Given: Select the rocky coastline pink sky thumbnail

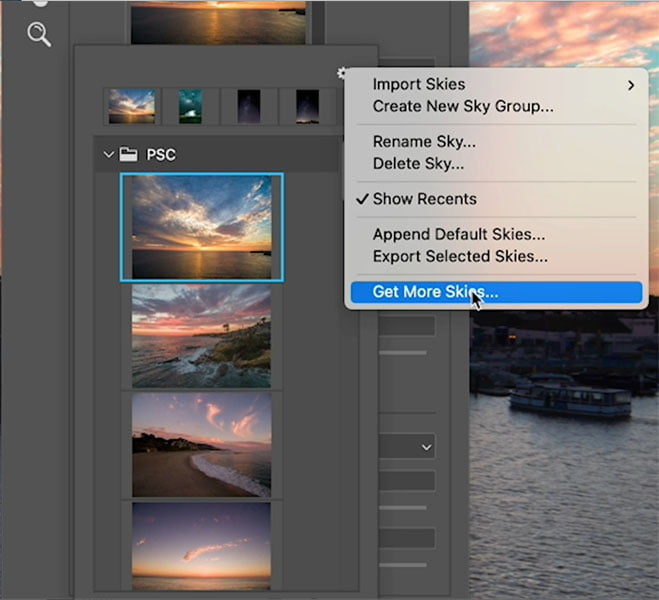Looking at the screenshot, I should click(x=202, y=336).
